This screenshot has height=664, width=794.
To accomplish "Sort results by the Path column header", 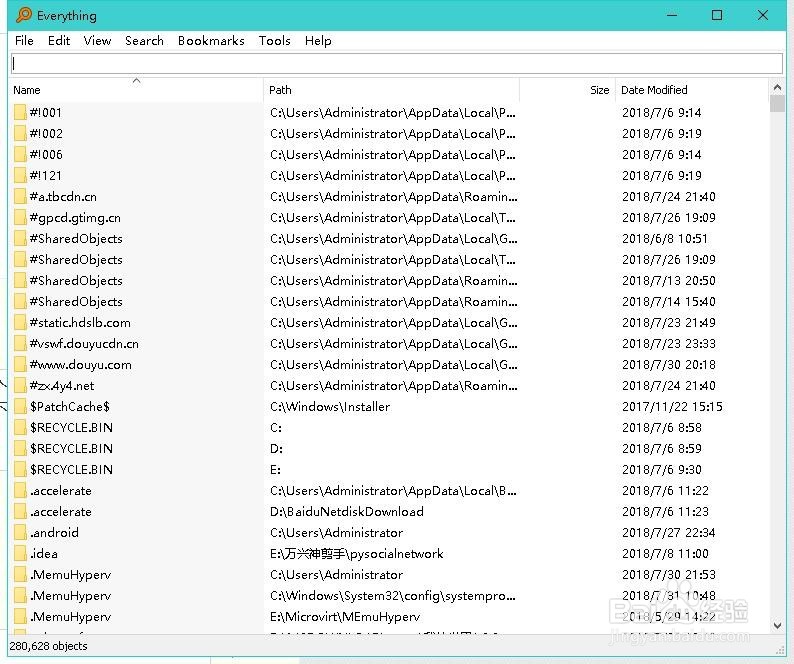I will pyautogui.click(x=391, y=90).
